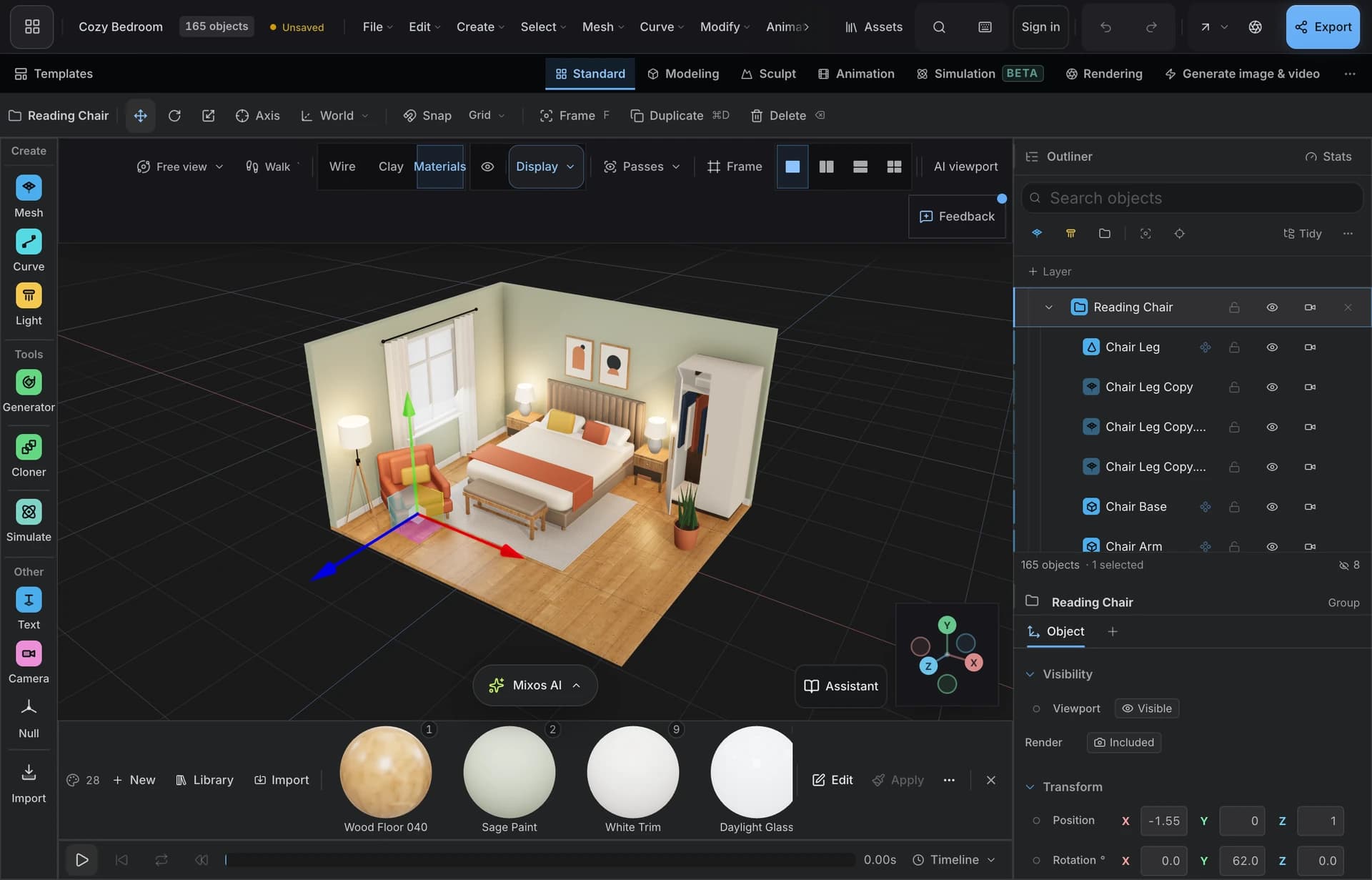Click the viewport eye overlay icon
1372x880 pixels.
point(487,167)
